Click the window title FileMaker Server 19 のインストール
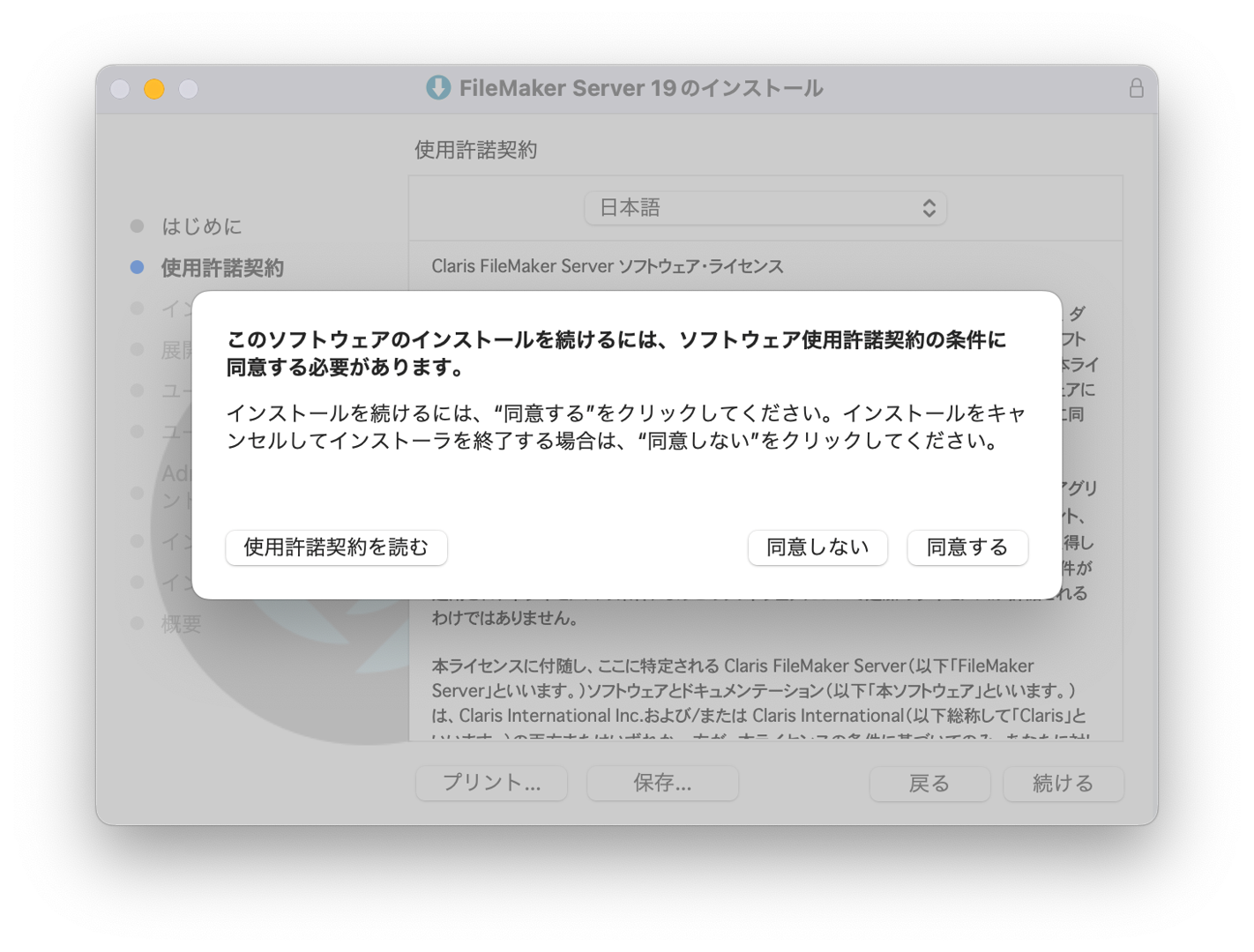 point(641,88)
